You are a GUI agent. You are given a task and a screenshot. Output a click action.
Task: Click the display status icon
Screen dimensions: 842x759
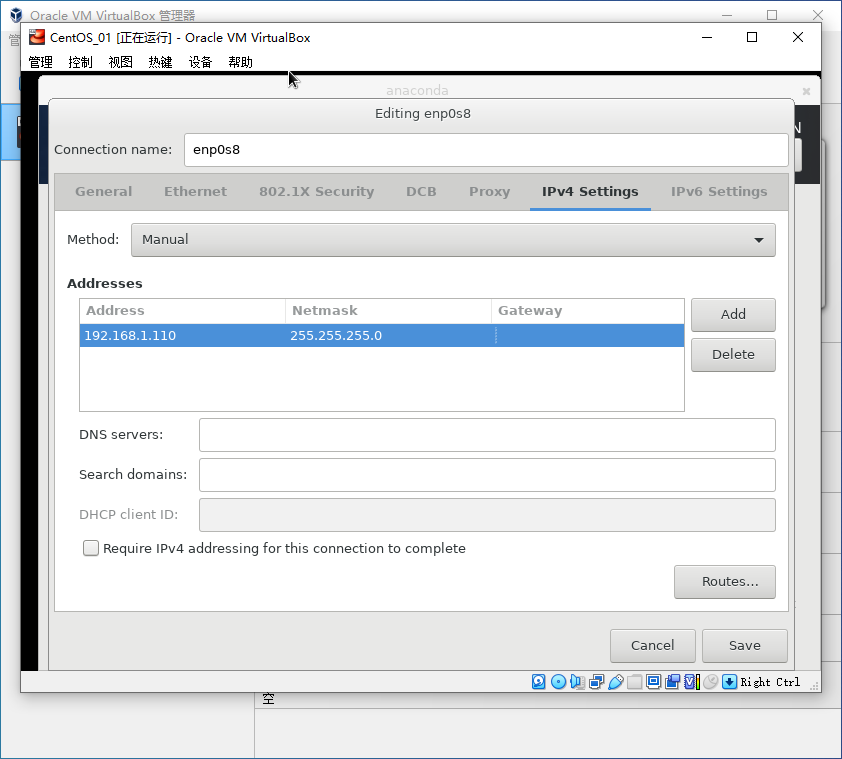[654, 682]
